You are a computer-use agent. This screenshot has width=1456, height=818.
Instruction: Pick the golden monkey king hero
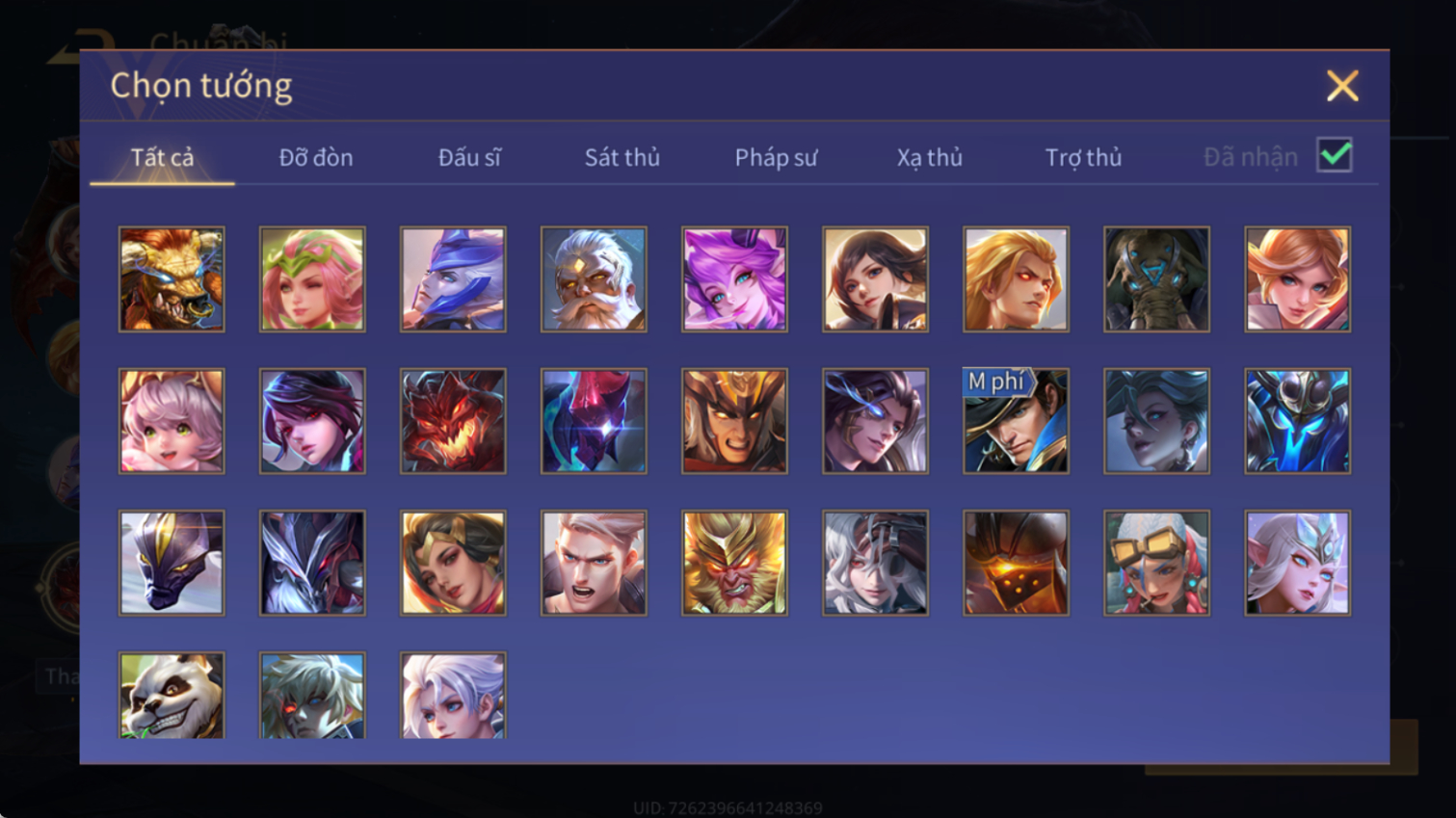point(734,563)
